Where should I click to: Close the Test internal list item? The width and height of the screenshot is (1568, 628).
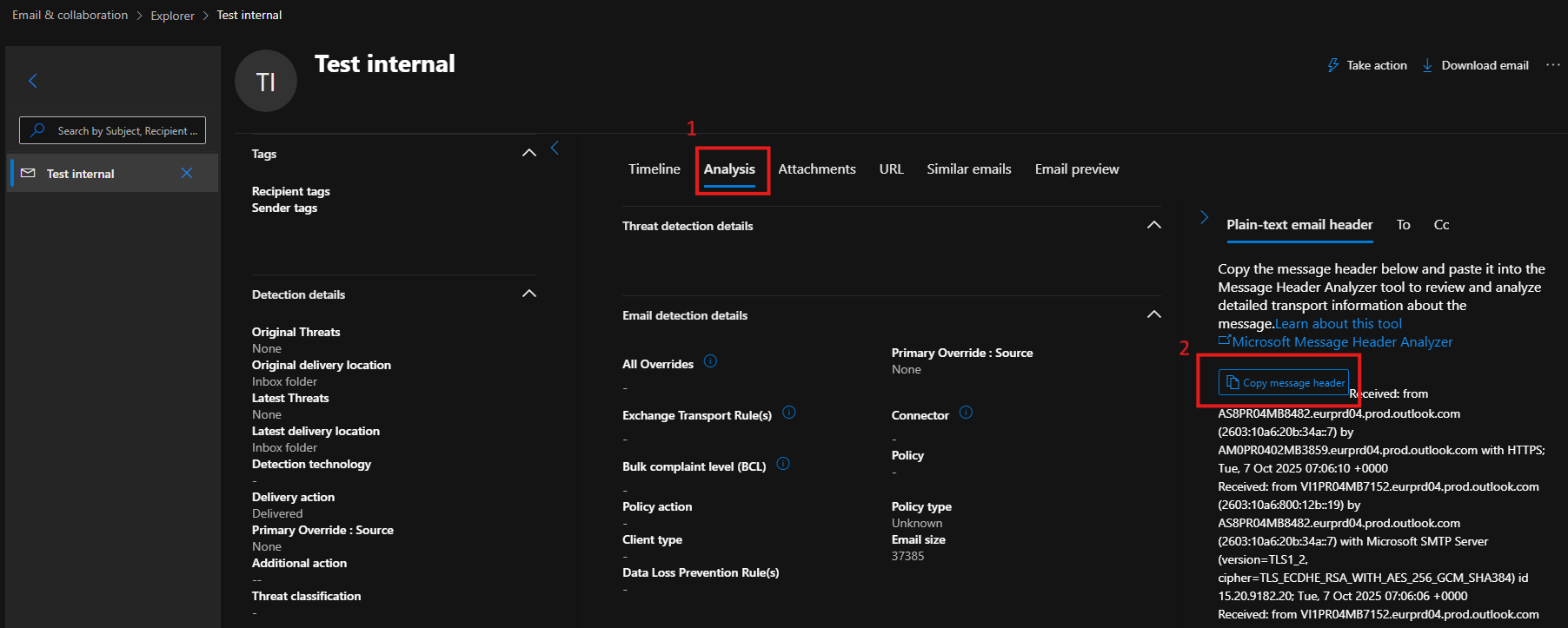[187, 173]
